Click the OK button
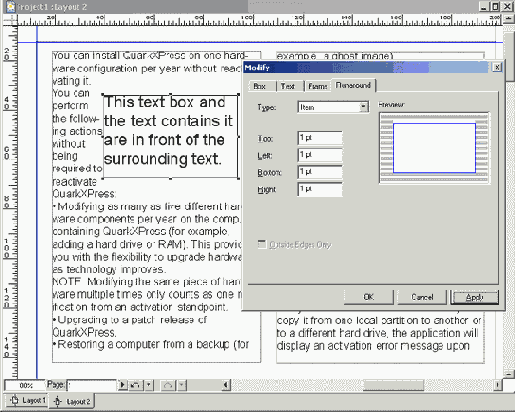This screenshot has height=412, width=515. (369, 297)
